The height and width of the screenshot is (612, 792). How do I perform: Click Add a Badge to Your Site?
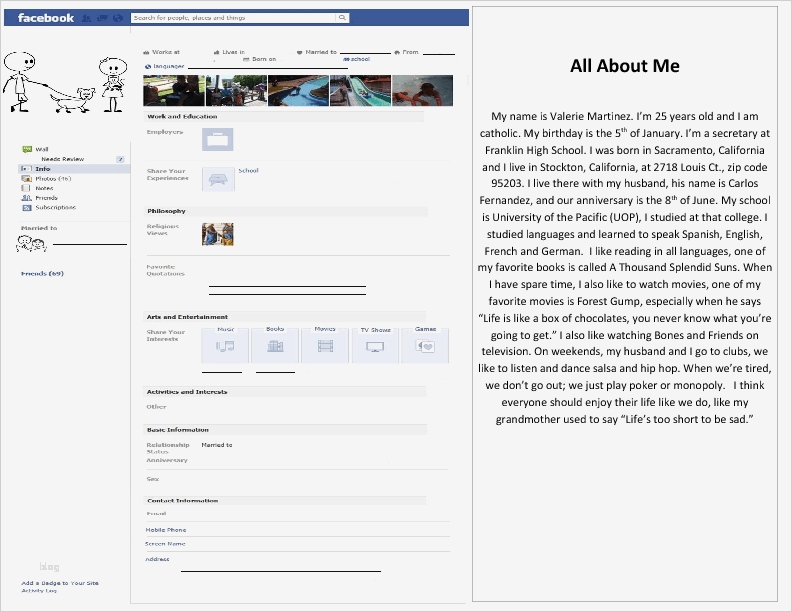[x=60, y=583]
